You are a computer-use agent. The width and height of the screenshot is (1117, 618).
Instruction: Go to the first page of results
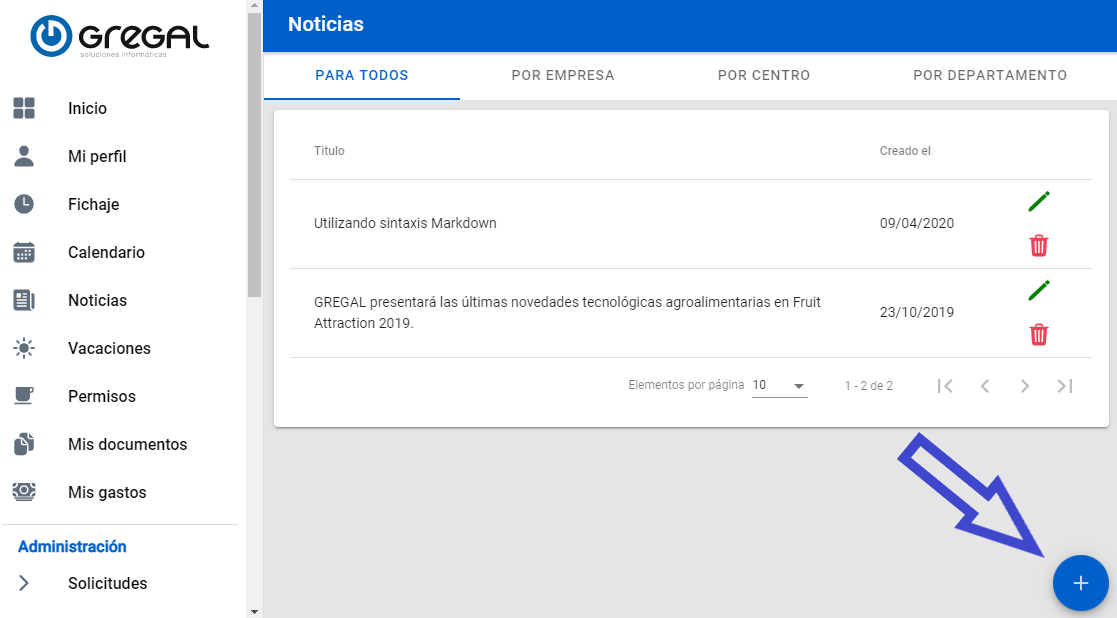(x=945, y=386)
